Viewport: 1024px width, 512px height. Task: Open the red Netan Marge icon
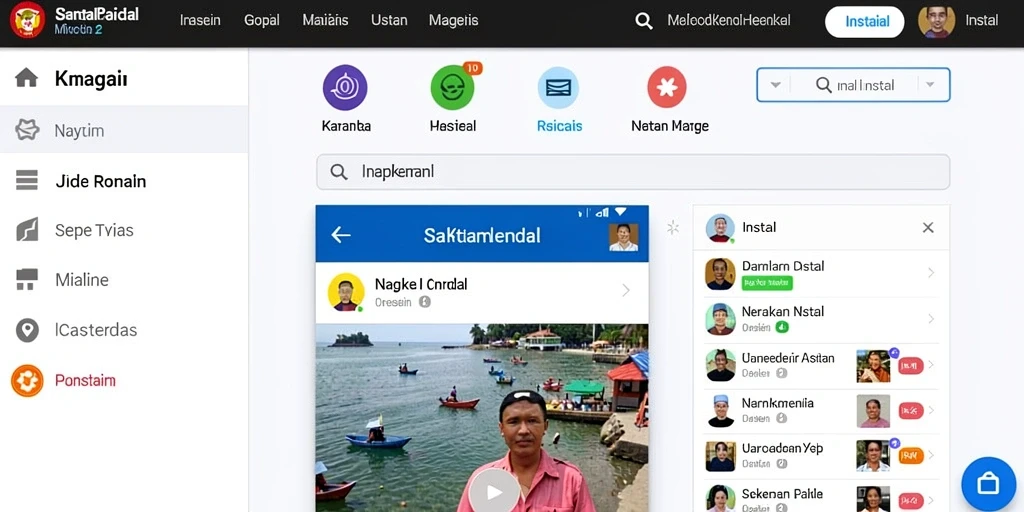tap(667, 88)
